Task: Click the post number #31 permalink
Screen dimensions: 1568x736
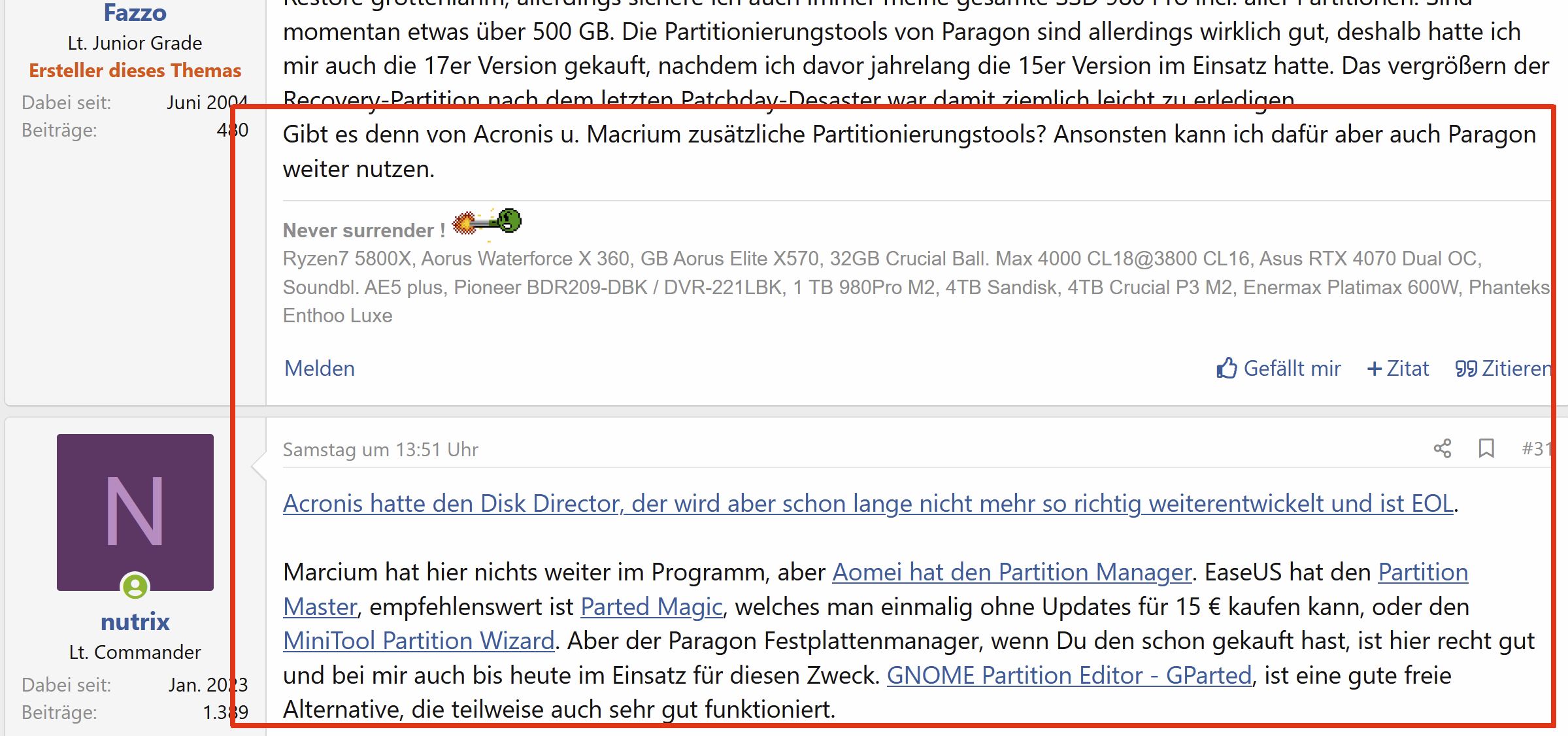Action: click(1534, 448)
